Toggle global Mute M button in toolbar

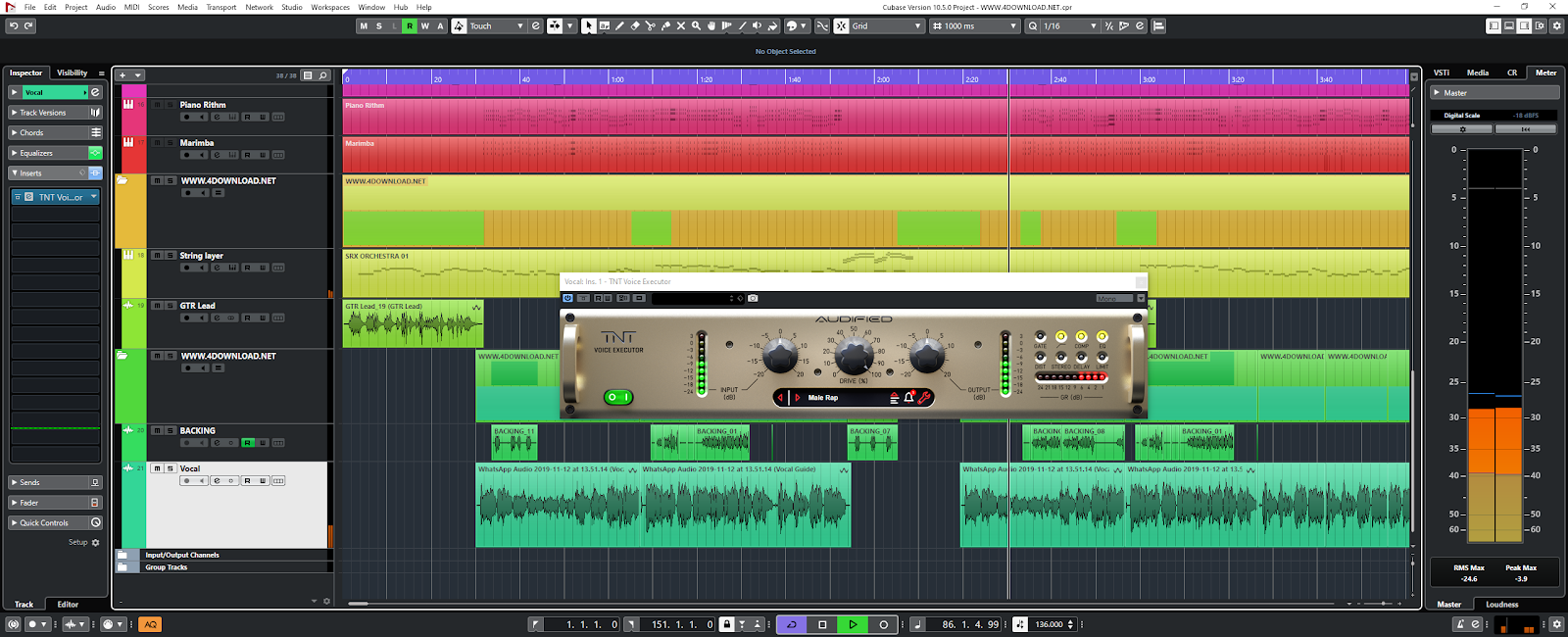[x=364, y=25]
